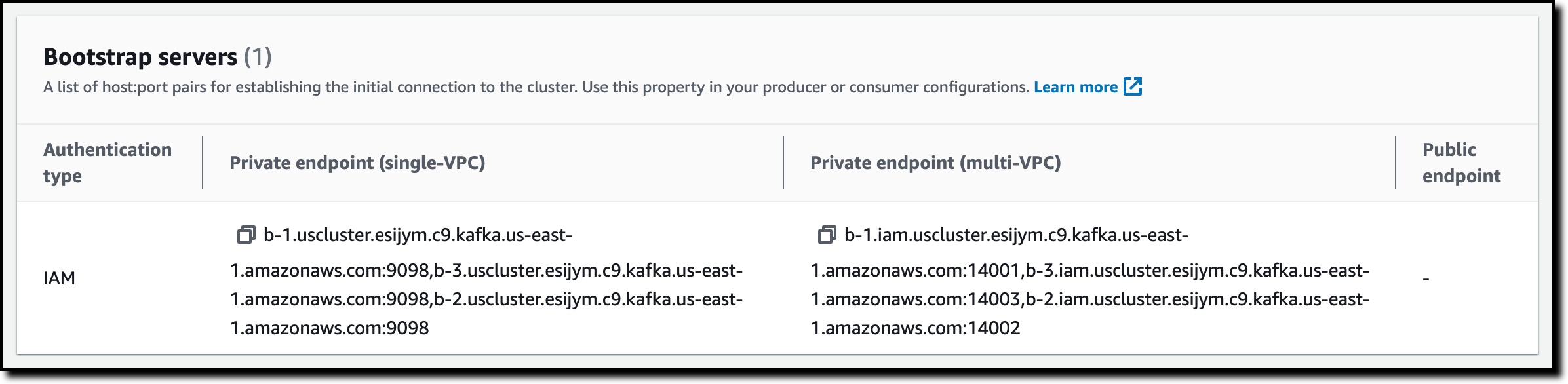Click the Private endpoint (single-VPC) header
1568x384 pixels.
357,163
